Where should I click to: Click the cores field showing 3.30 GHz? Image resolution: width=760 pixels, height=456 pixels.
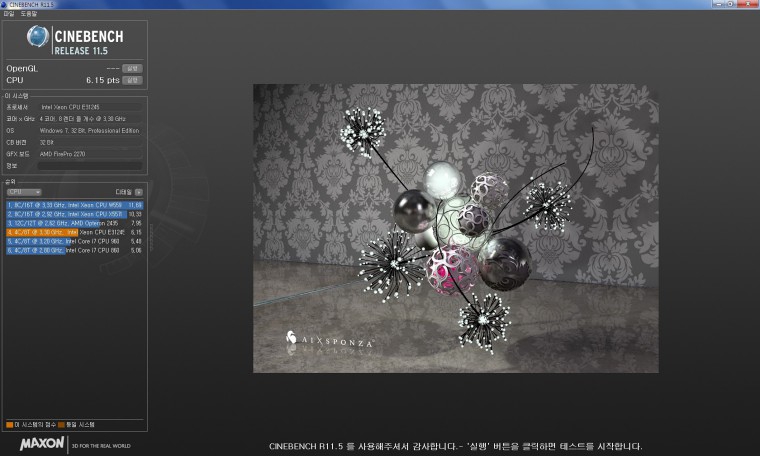pos(90,118)
